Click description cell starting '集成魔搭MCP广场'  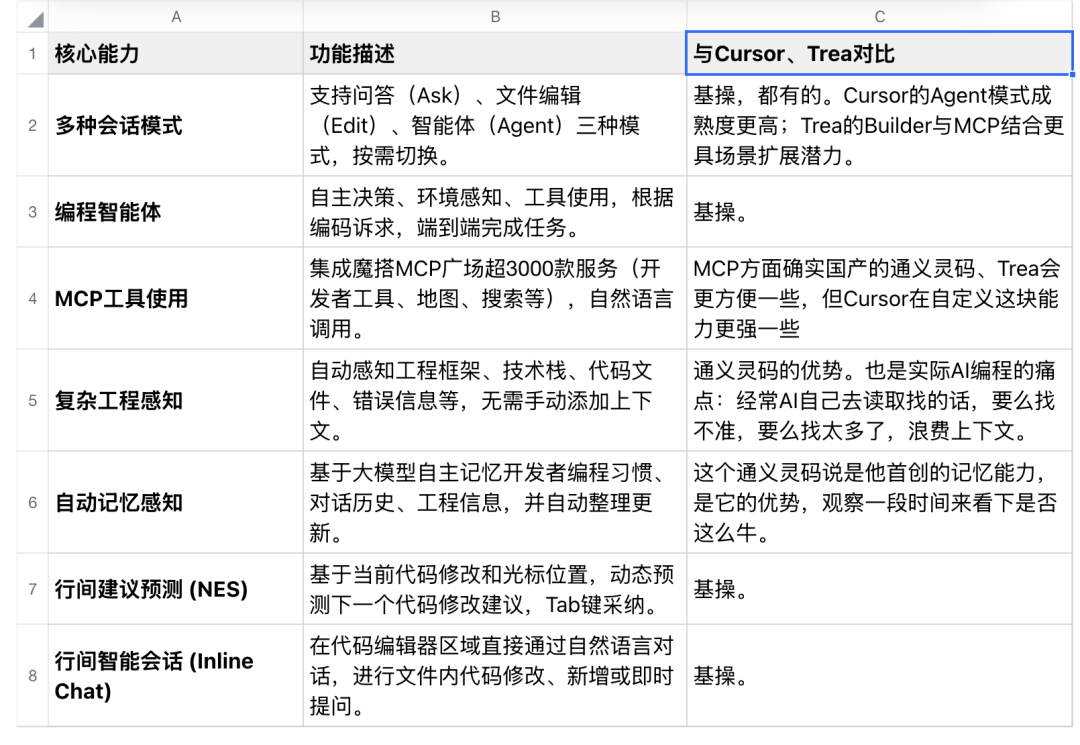(495, 299)
